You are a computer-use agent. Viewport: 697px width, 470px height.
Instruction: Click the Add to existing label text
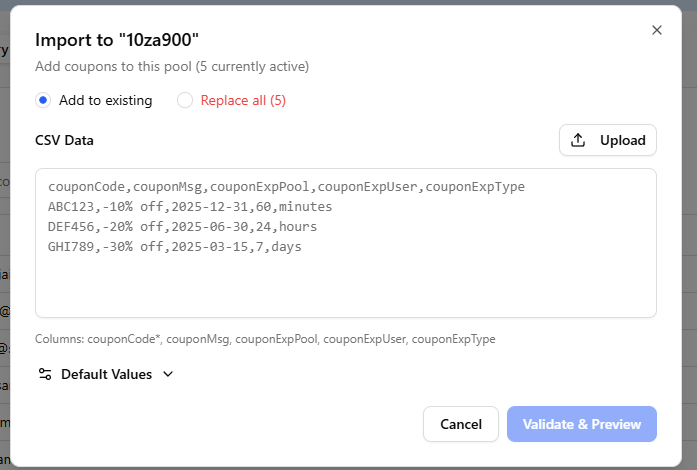pos(106,100)
